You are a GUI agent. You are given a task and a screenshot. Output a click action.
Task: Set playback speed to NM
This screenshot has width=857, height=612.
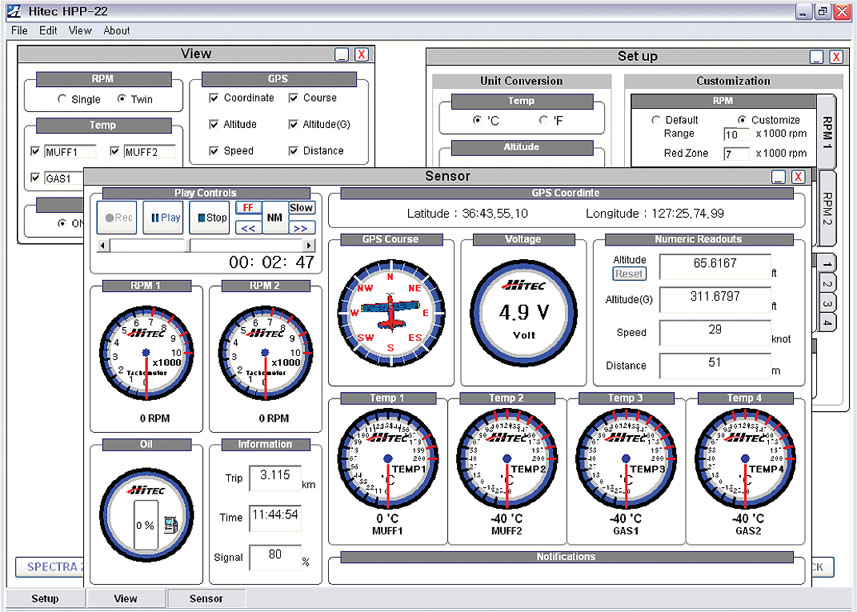pyautogui.click(x=275, y=217)
